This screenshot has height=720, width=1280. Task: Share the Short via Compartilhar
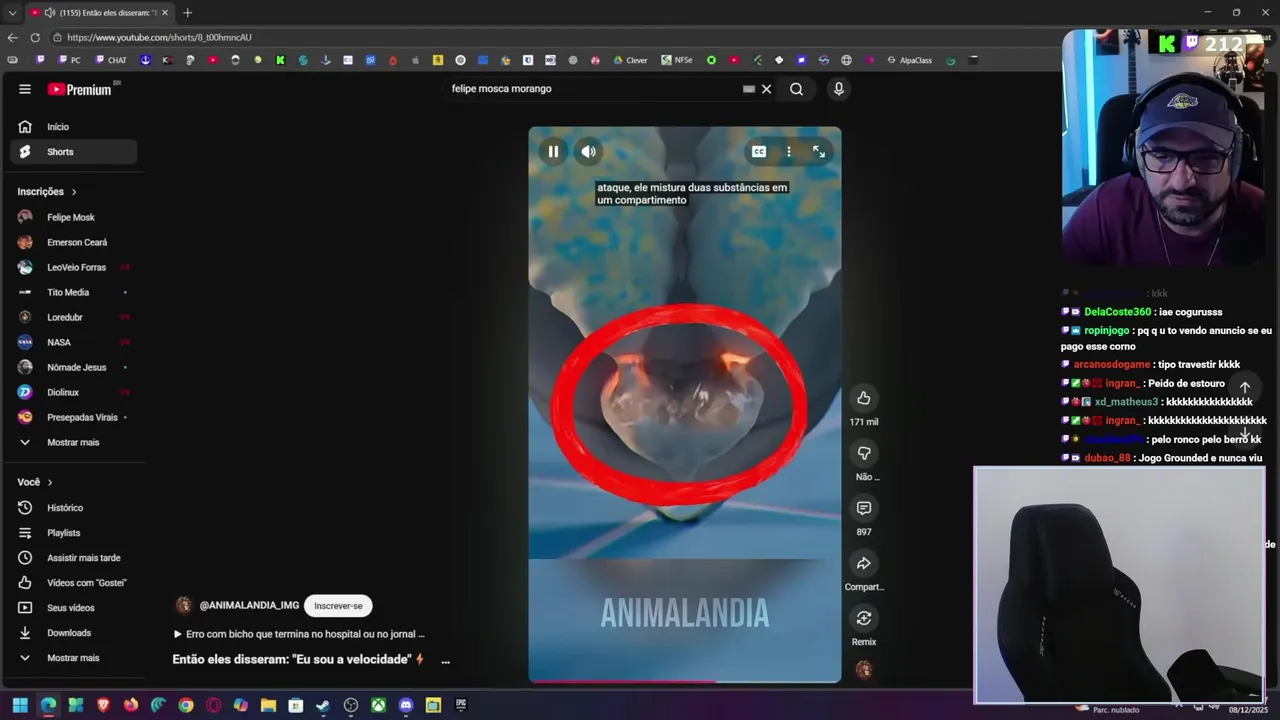[x=864, y=563]
